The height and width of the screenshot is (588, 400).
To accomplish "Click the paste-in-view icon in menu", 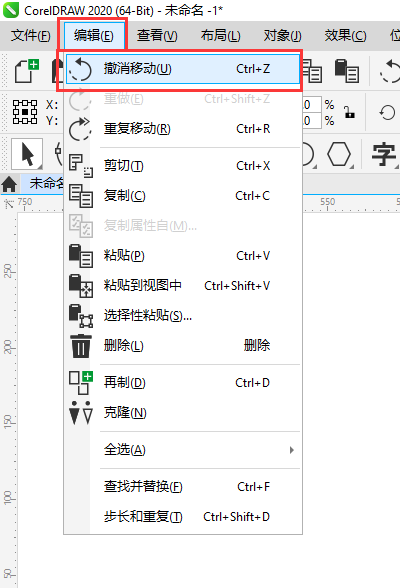I will click(x=81, y=286).
